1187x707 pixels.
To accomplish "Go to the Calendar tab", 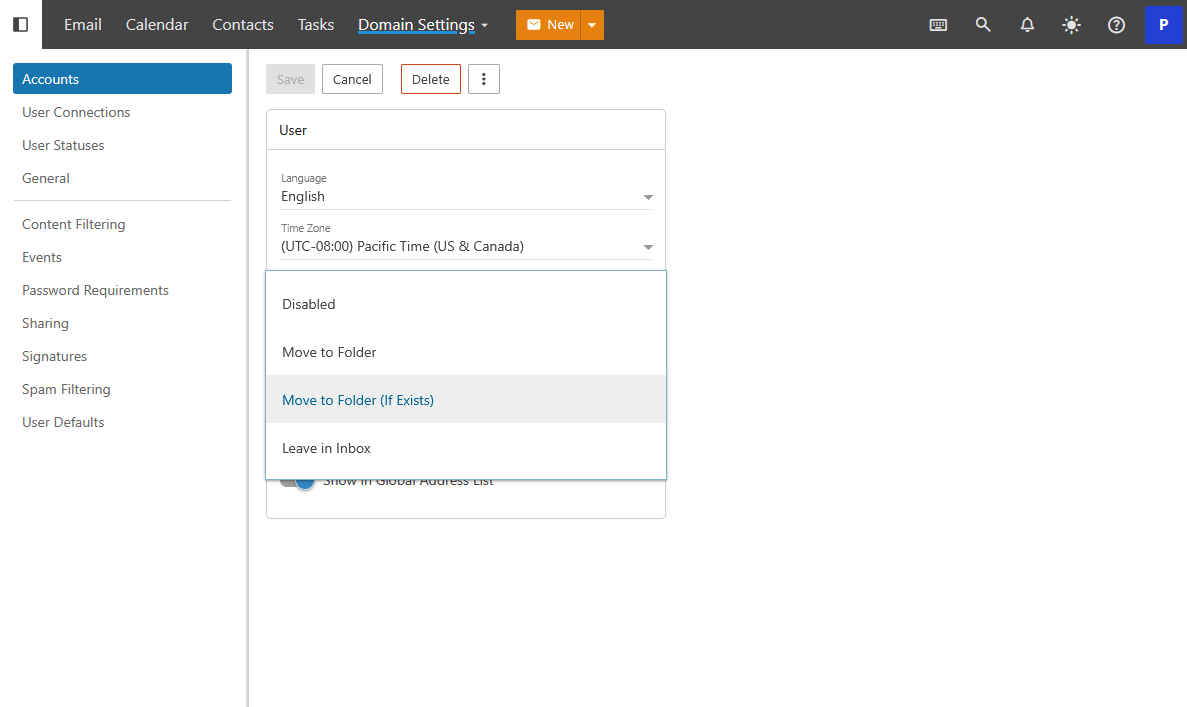I will click(157, 25).
